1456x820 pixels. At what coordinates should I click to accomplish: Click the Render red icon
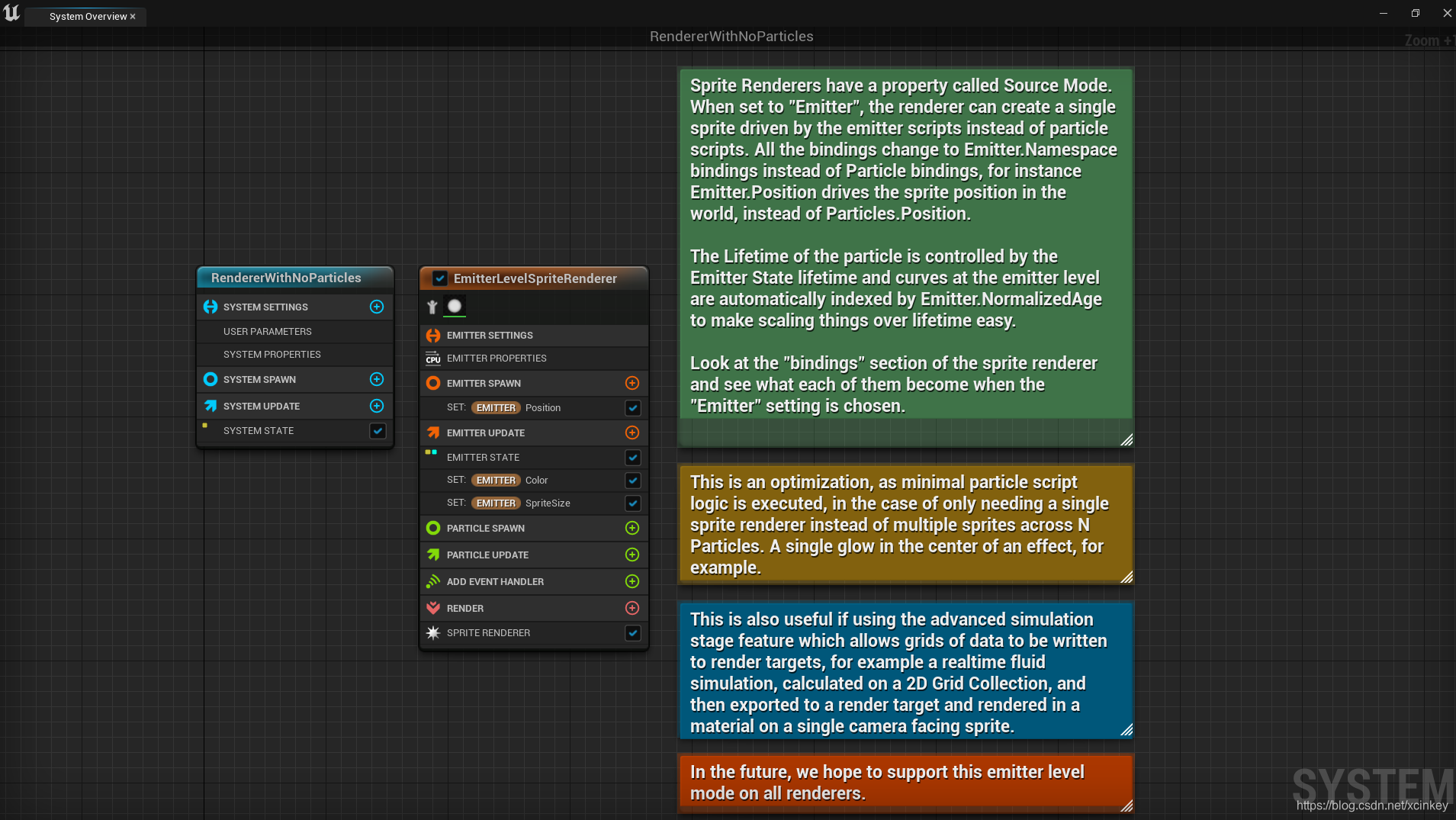[x=433, y=608]
